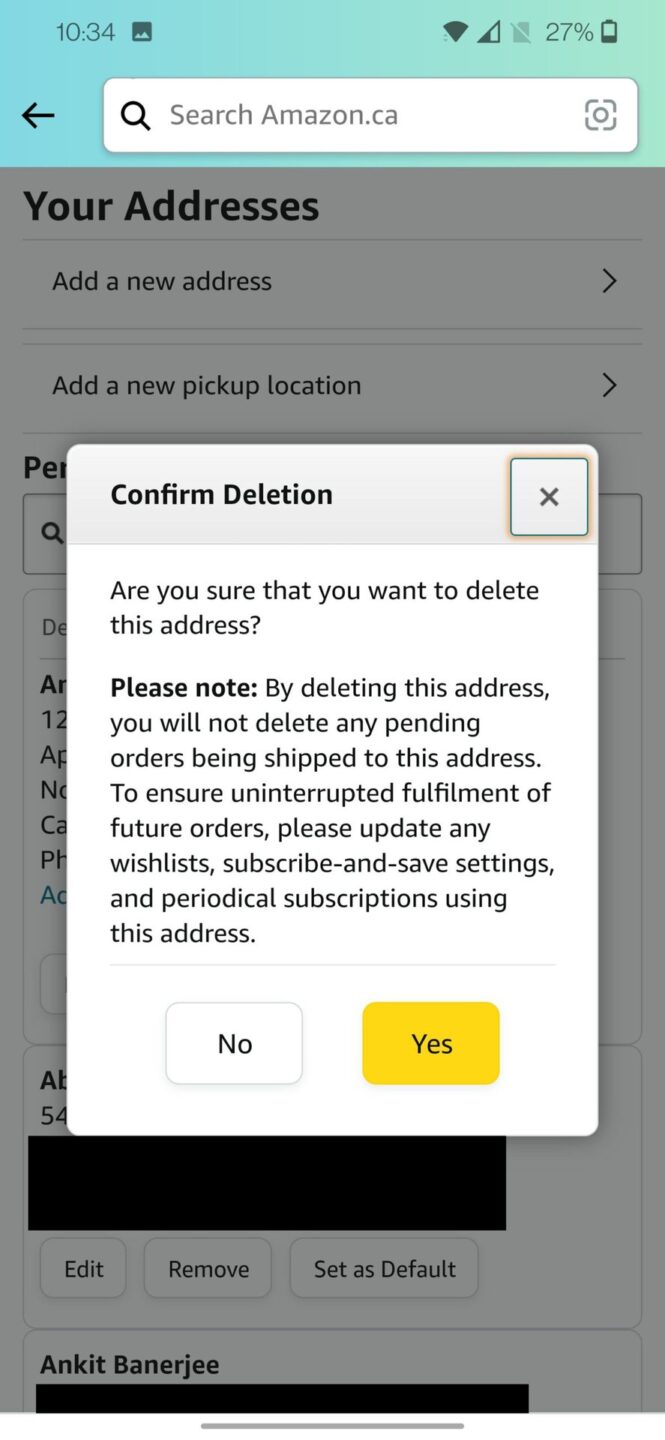This screenshot has width=665, height=1440.
Task: Expand the Add a new pickup location row
Action: point(332,385)
